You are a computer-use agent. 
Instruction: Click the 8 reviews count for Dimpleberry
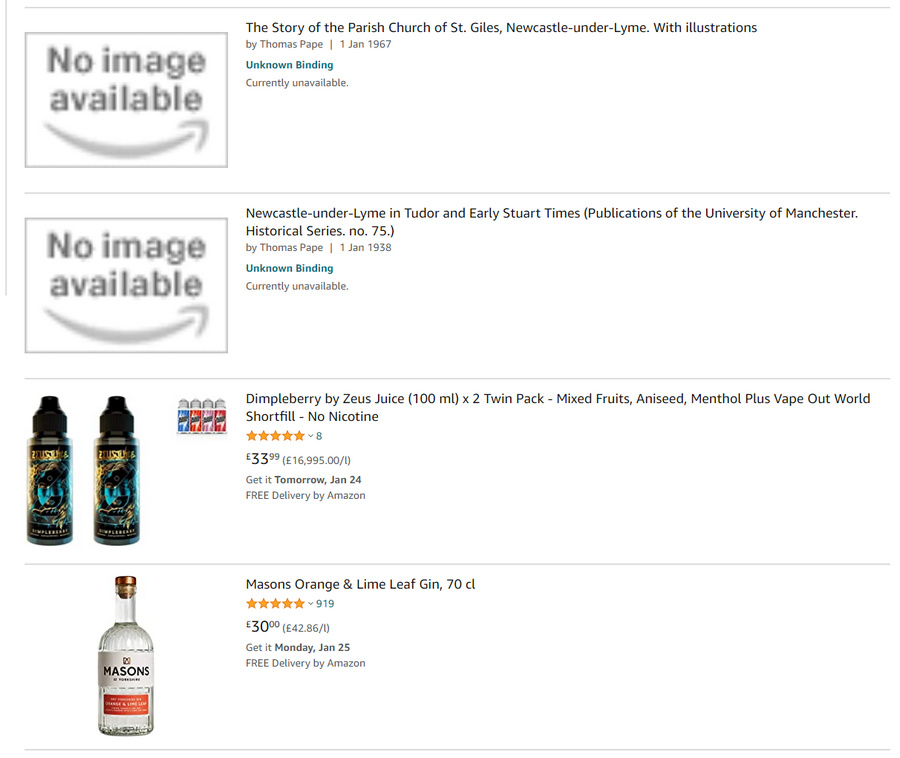(x=319, y=436)
